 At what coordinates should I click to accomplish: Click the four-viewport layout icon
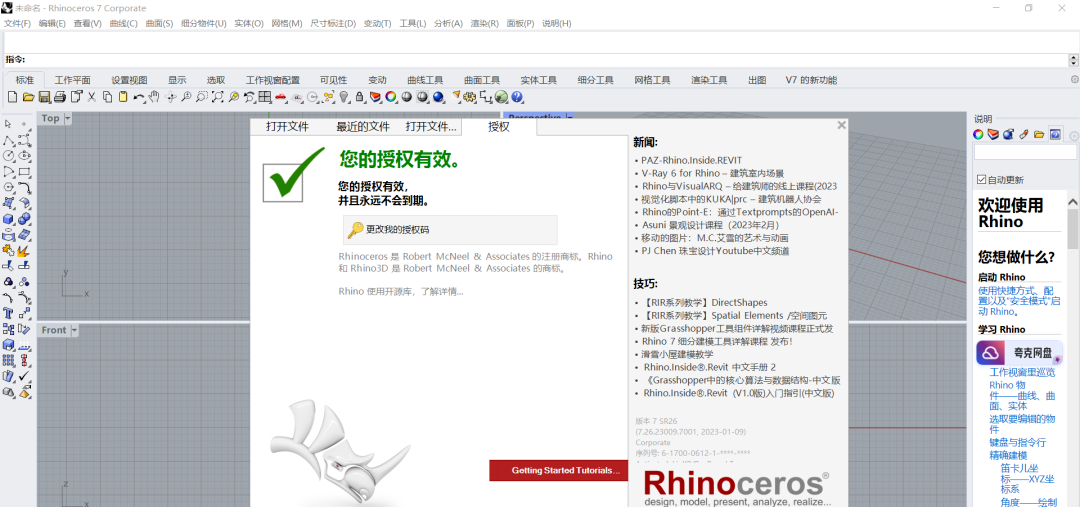(264, 97)
